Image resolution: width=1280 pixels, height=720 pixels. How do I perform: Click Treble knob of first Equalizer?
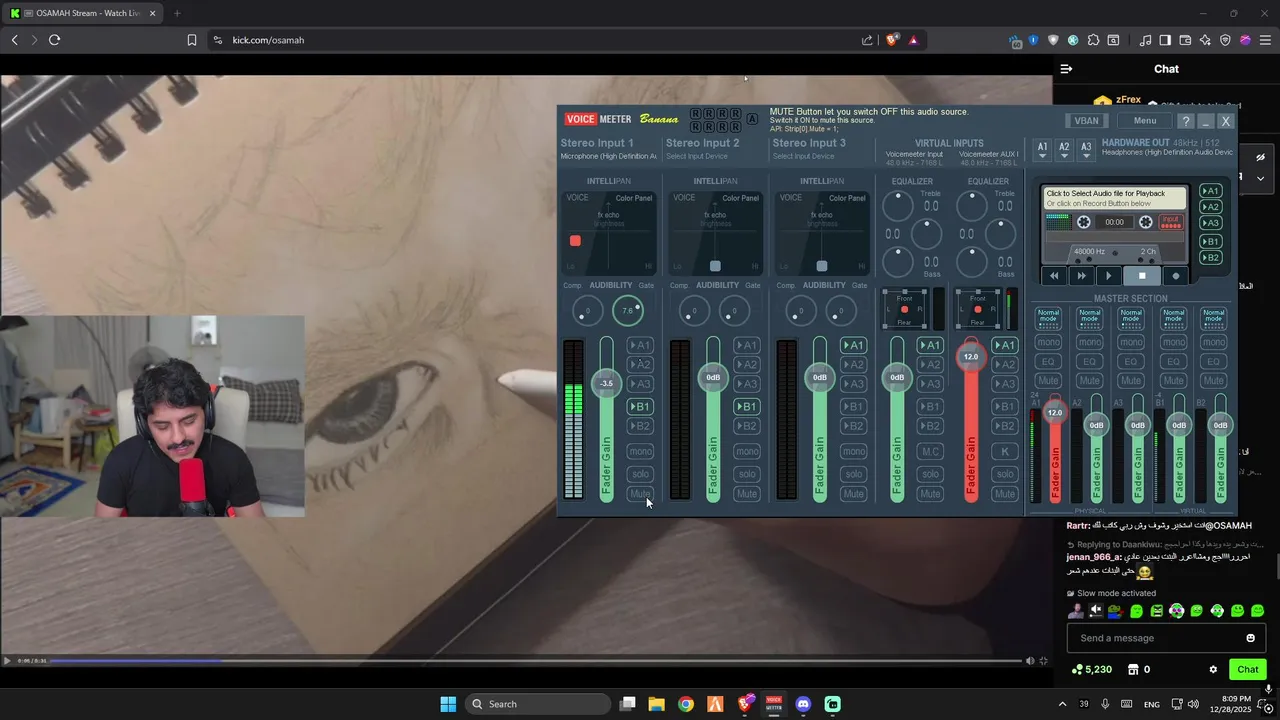point(898,206)
